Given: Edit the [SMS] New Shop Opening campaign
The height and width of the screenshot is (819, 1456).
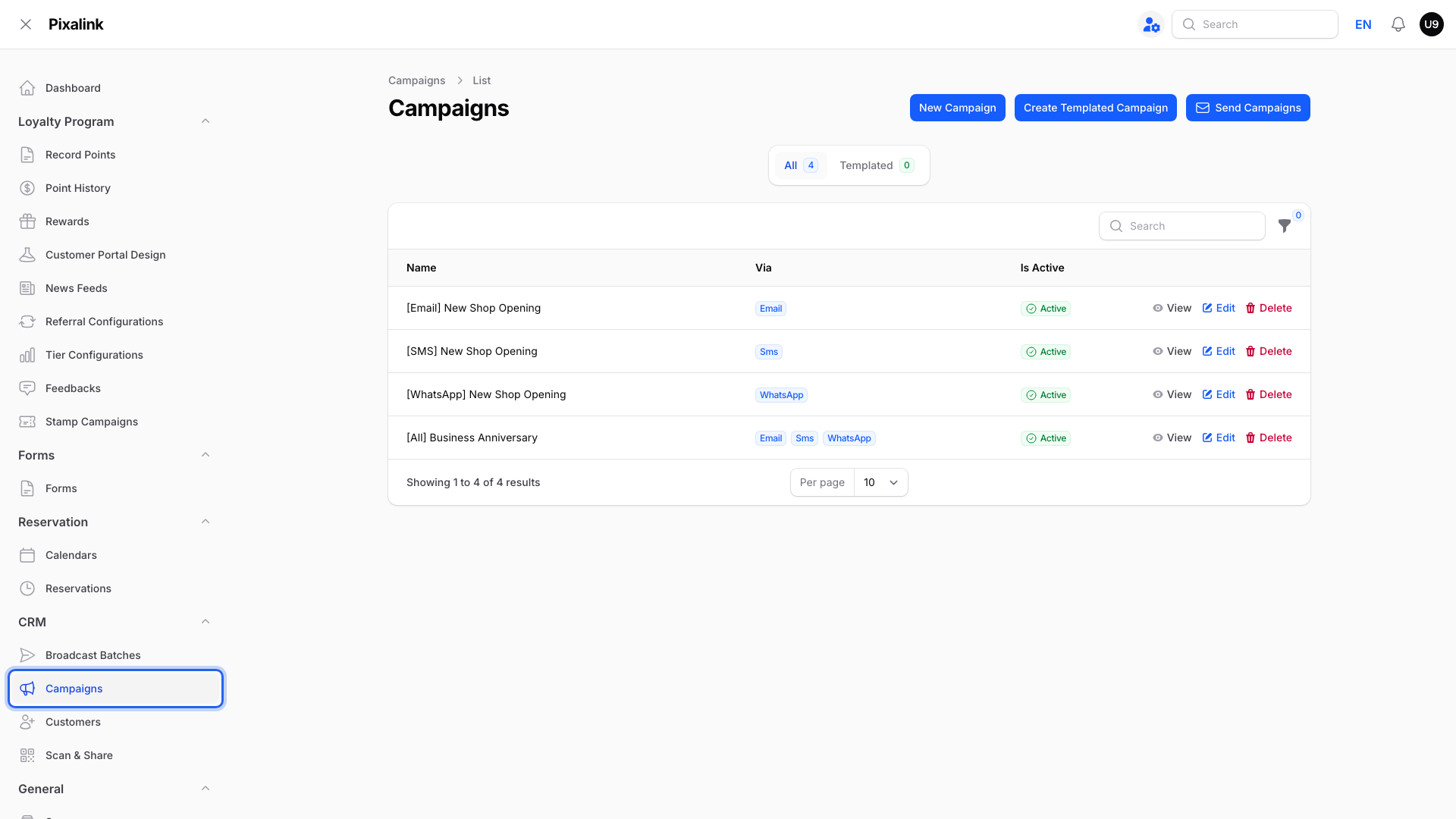Looking at the screenshot, I should [x=1219, y=351].
